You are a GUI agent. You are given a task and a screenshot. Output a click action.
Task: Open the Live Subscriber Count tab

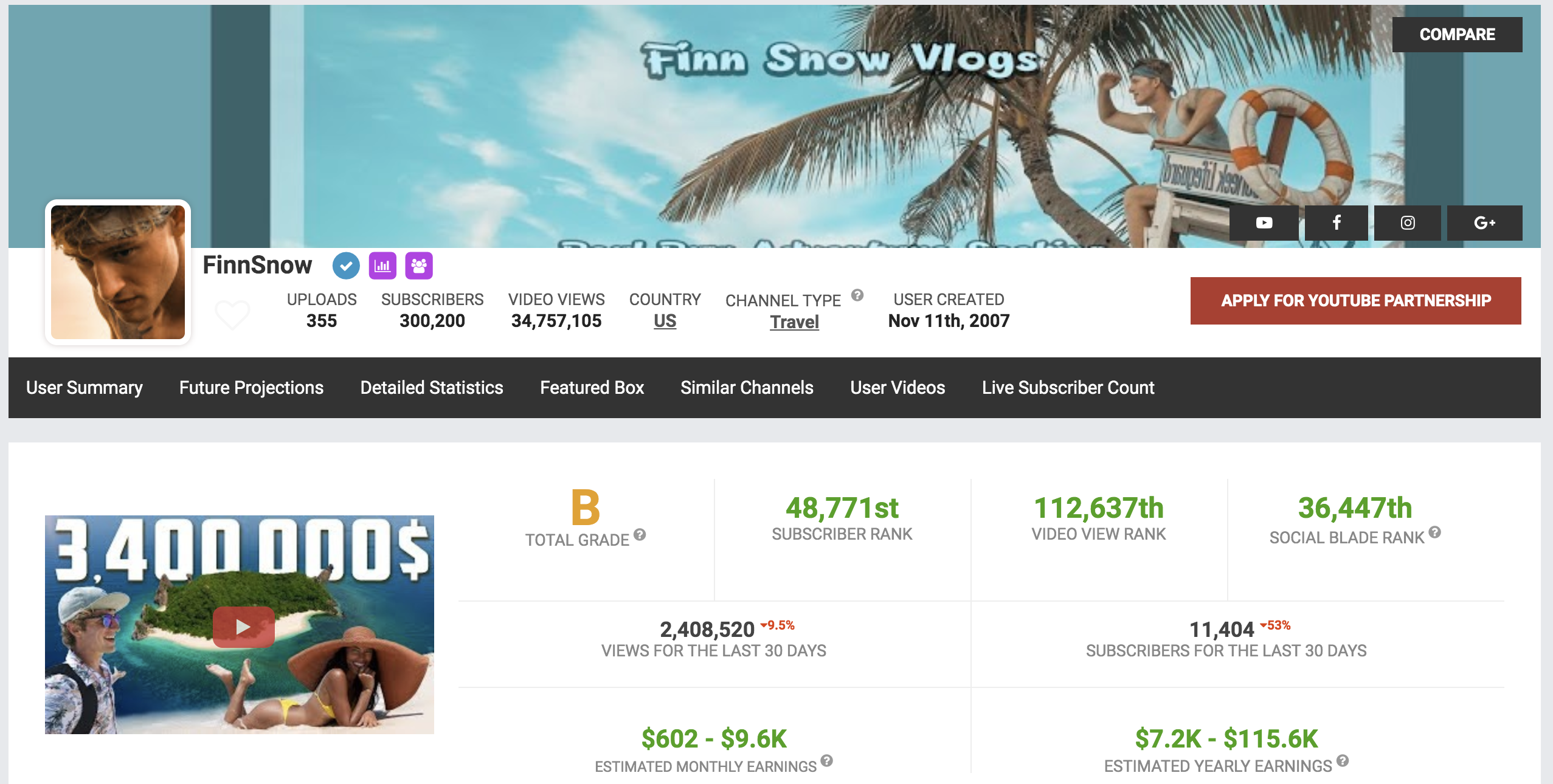1068,388
